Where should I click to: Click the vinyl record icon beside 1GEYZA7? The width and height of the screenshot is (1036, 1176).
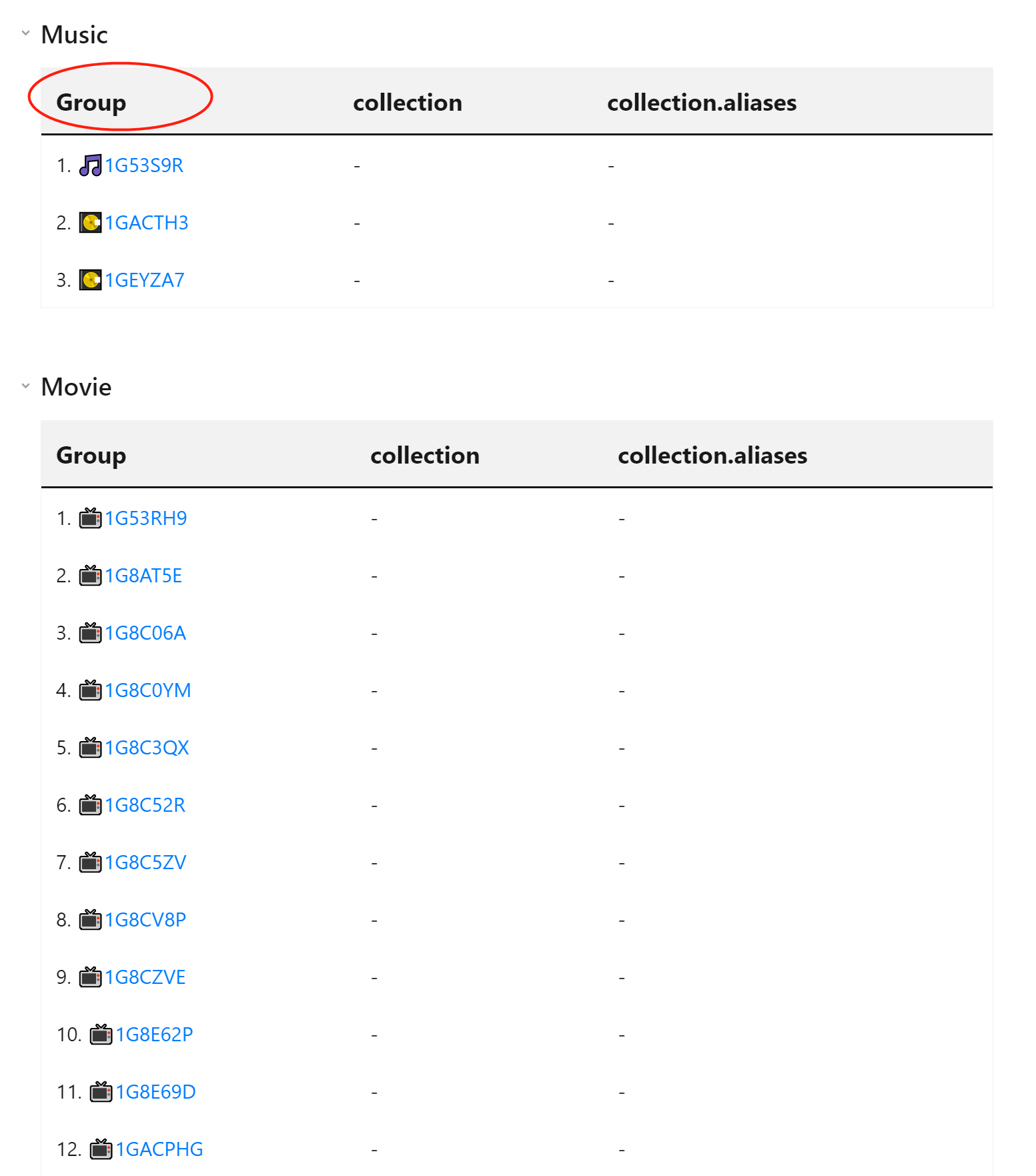coord(91,280)
